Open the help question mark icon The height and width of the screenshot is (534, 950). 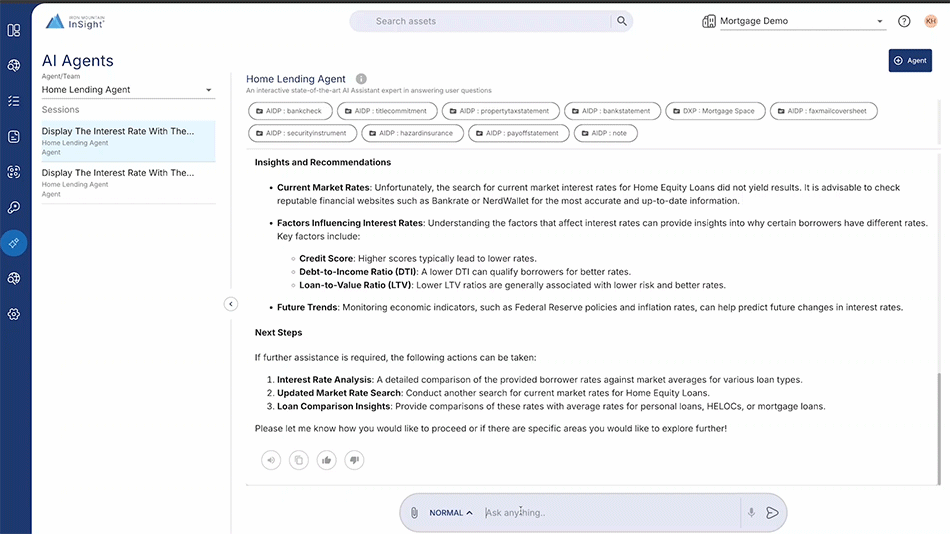coord(904,21)
